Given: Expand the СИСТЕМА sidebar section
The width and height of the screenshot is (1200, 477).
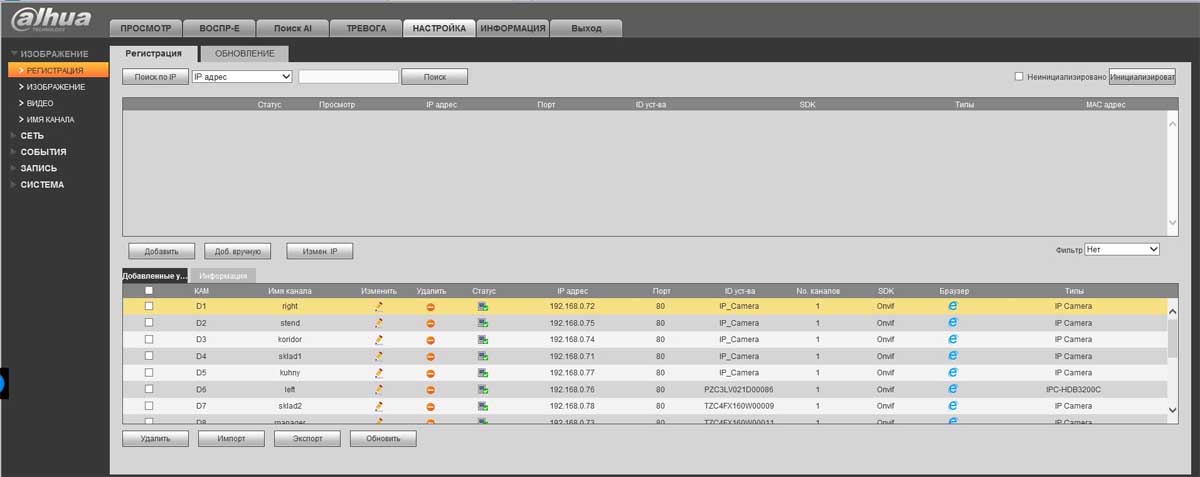Looking at the screenshot, I should (41, 185).
